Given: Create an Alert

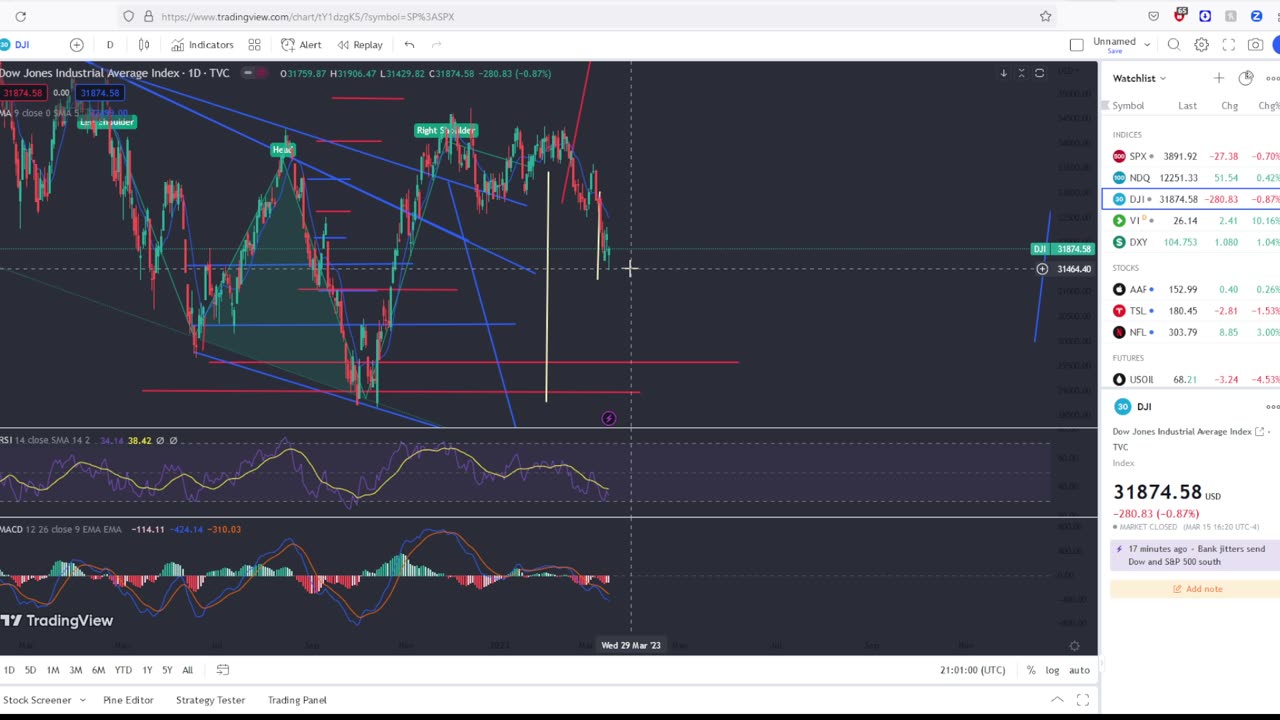Looking at the screenshot, I should [x=301, y=45].
